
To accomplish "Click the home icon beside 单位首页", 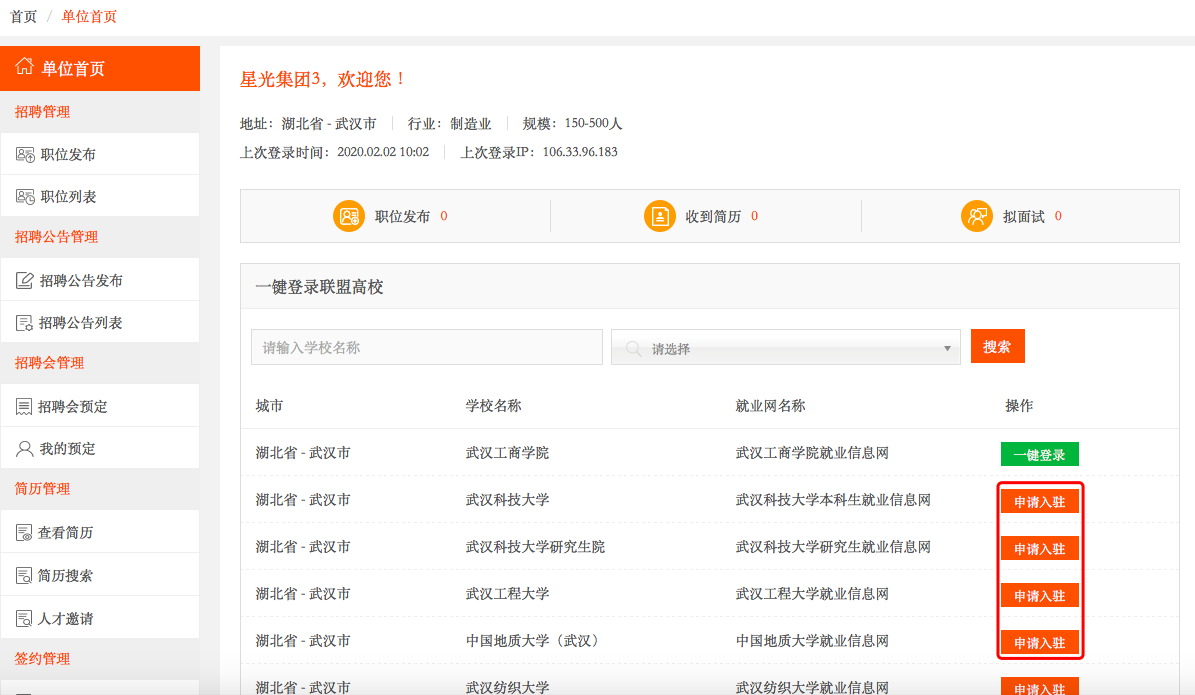I will [x=25, y=67].
